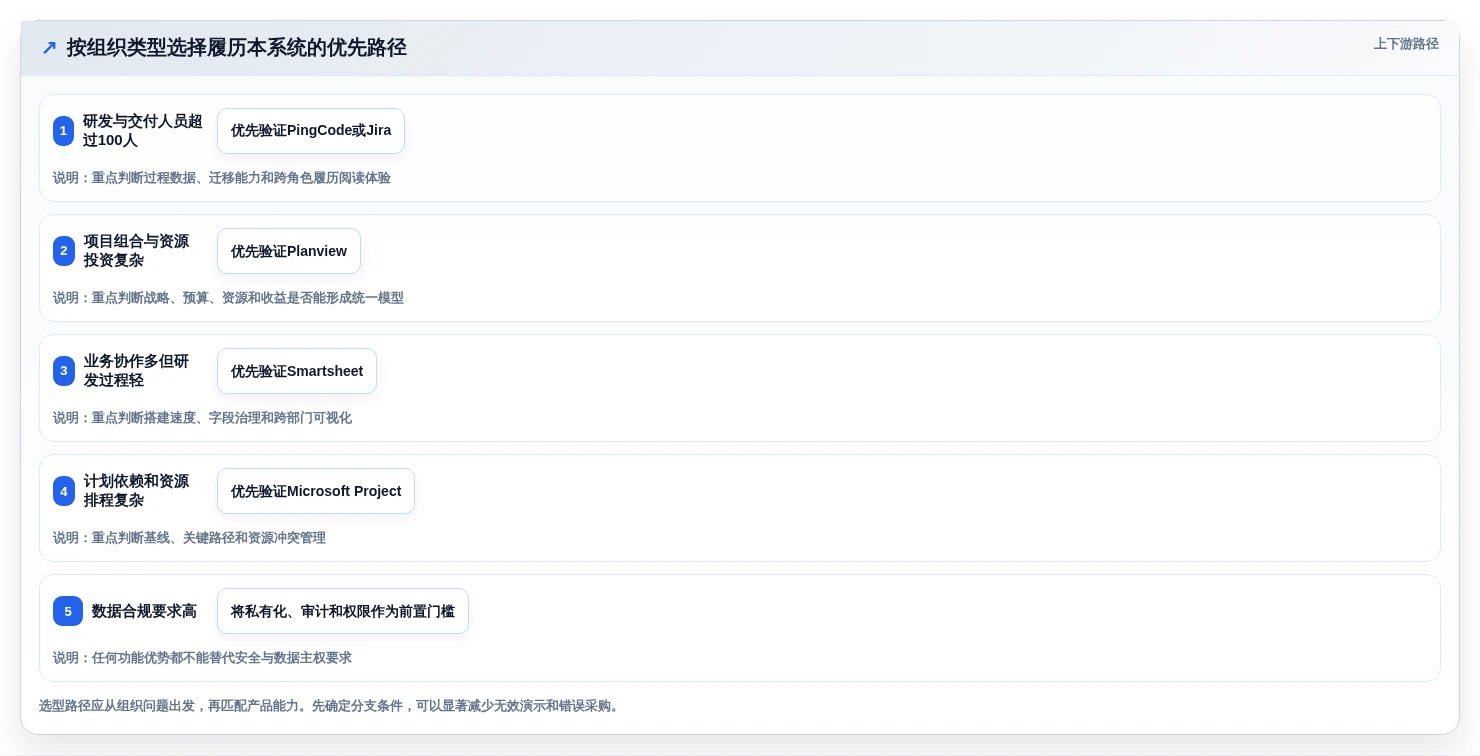Image resolution: width=1480 pixels, height=756 pixels.
Task: Select step badge number 5
Action: coord(68,611)
